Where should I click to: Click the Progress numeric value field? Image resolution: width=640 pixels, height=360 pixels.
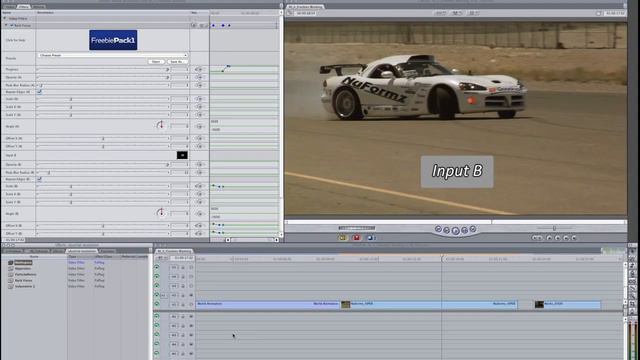[x=180, y=70]
